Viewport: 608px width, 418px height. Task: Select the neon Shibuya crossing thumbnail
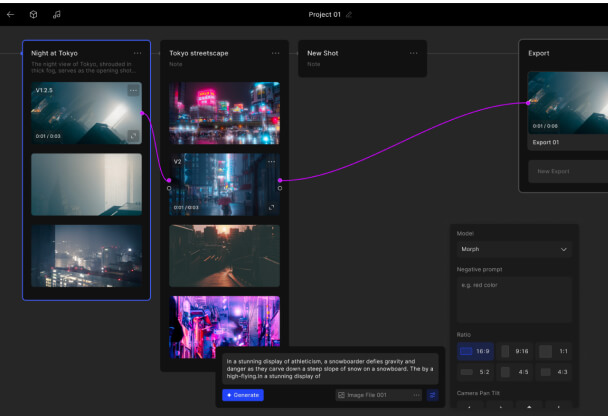(225, 113)
